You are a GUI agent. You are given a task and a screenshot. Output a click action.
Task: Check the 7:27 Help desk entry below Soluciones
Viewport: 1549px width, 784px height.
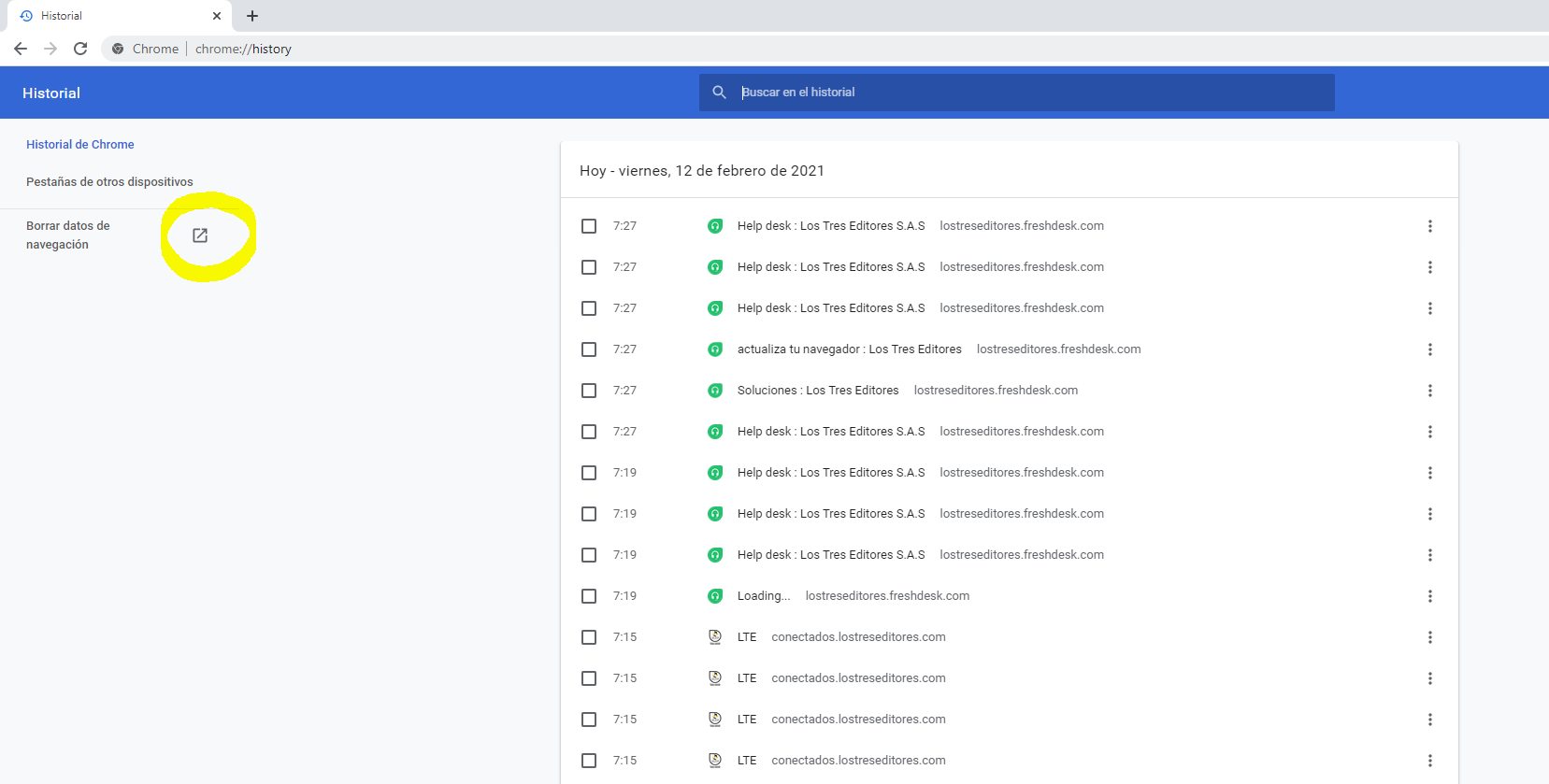click(x=589, y=432)
